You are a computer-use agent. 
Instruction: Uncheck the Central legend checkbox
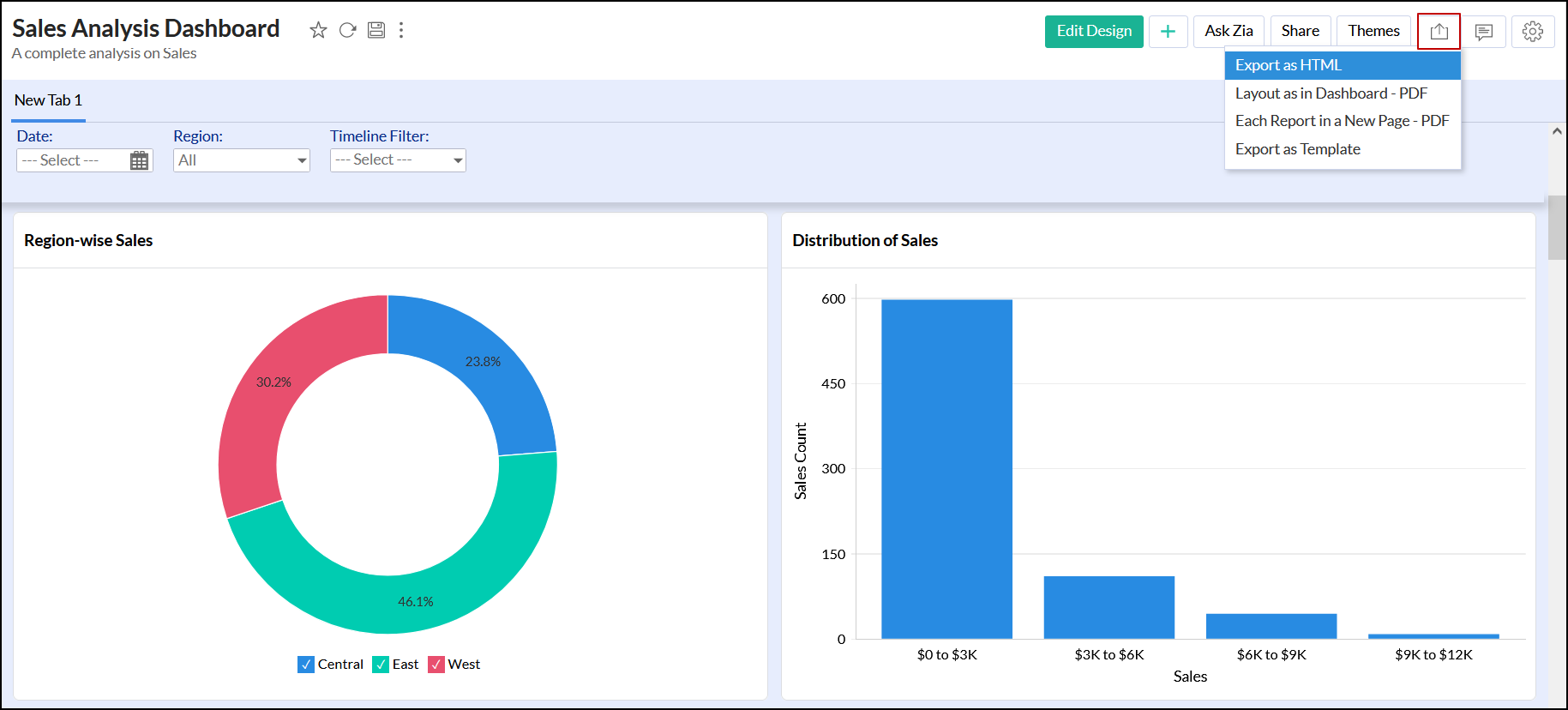pos(306,665)
